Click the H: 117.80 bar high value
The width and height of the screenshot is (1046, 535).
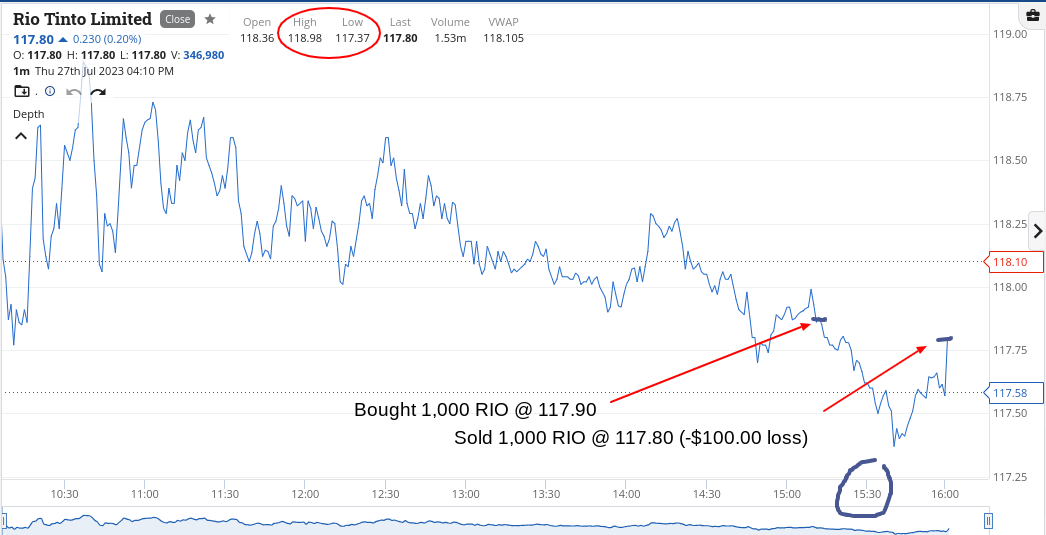[97, 55]
